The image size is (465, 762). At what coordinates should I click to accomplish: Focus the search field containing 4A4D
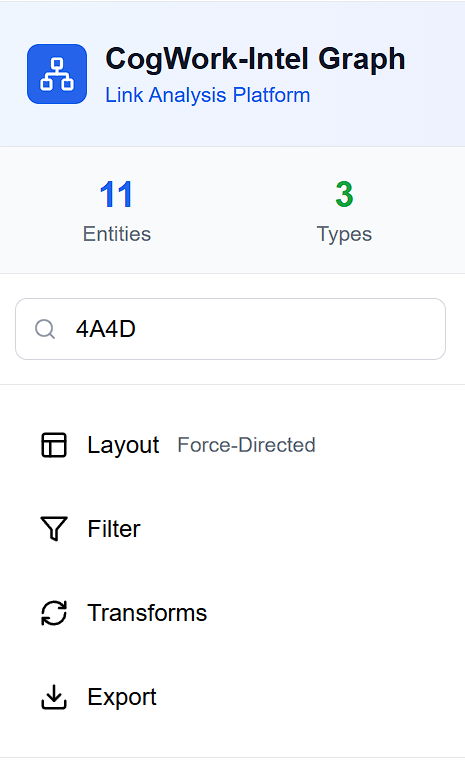pos(230,329)
